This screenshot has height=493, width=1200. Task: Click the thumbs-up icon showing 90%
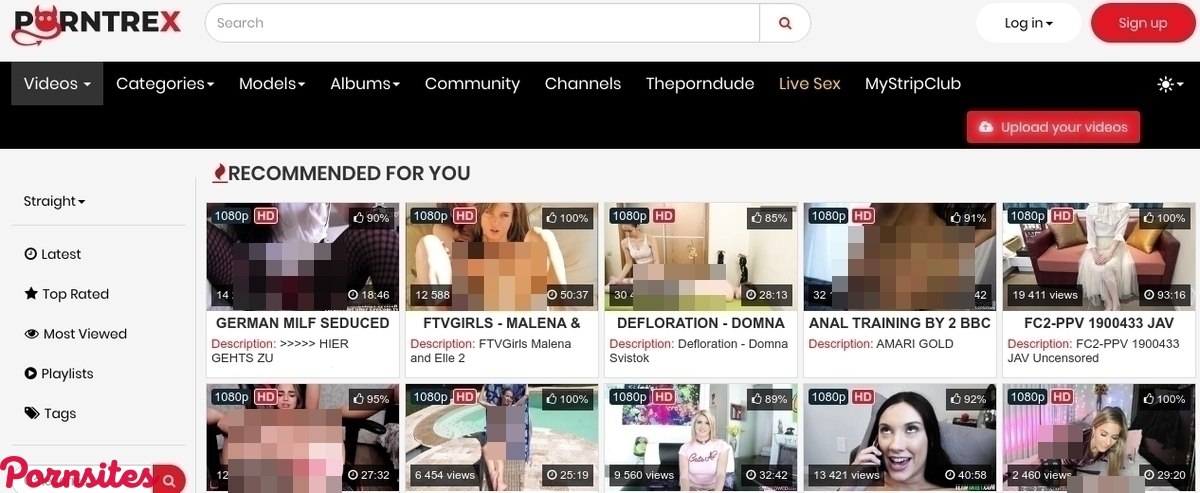359,217
